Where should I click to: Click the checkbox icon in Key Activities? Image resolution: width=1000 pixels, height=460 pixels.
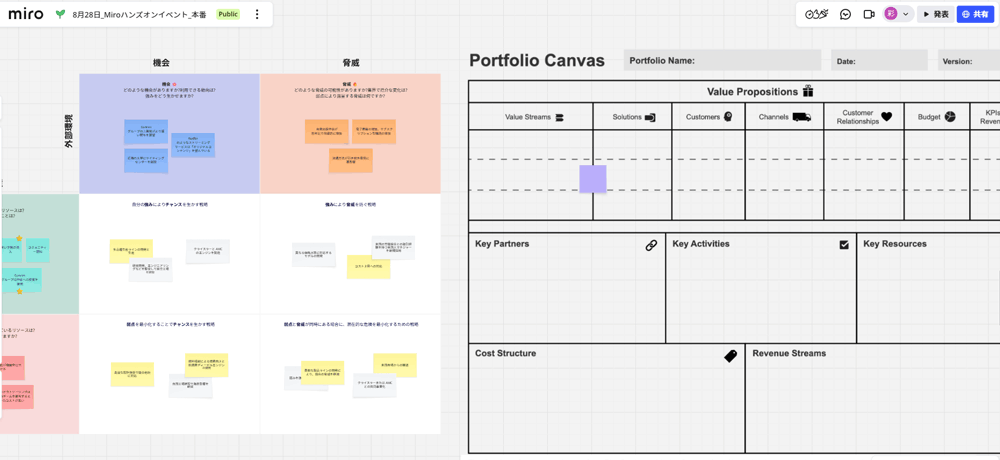pyautogui.click(x=844, y=244)
